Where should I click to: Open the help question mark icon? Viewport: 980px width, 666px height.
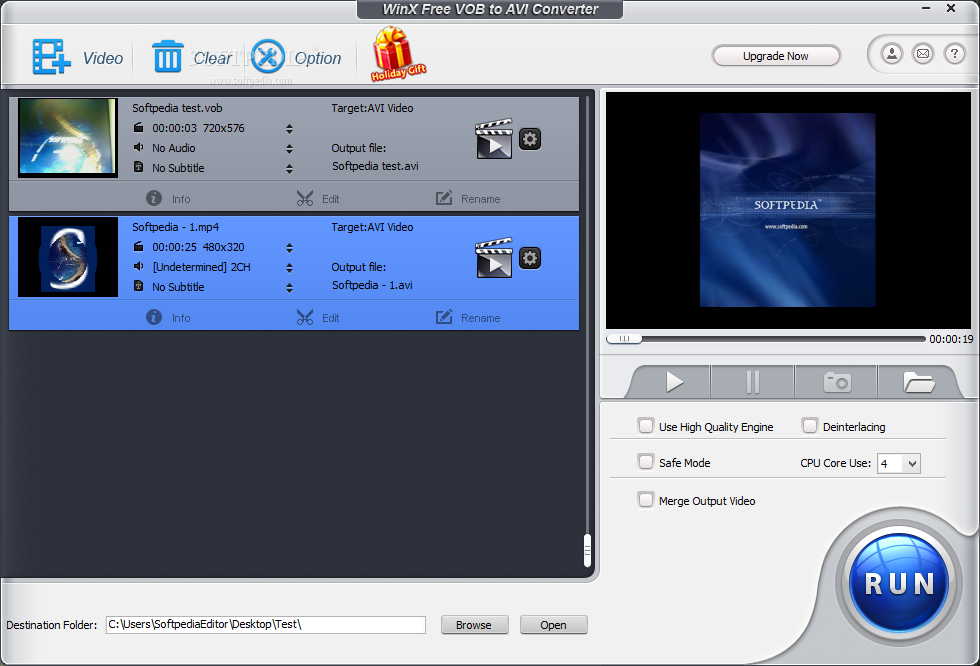pyautogui.click(x=954, y=54)
